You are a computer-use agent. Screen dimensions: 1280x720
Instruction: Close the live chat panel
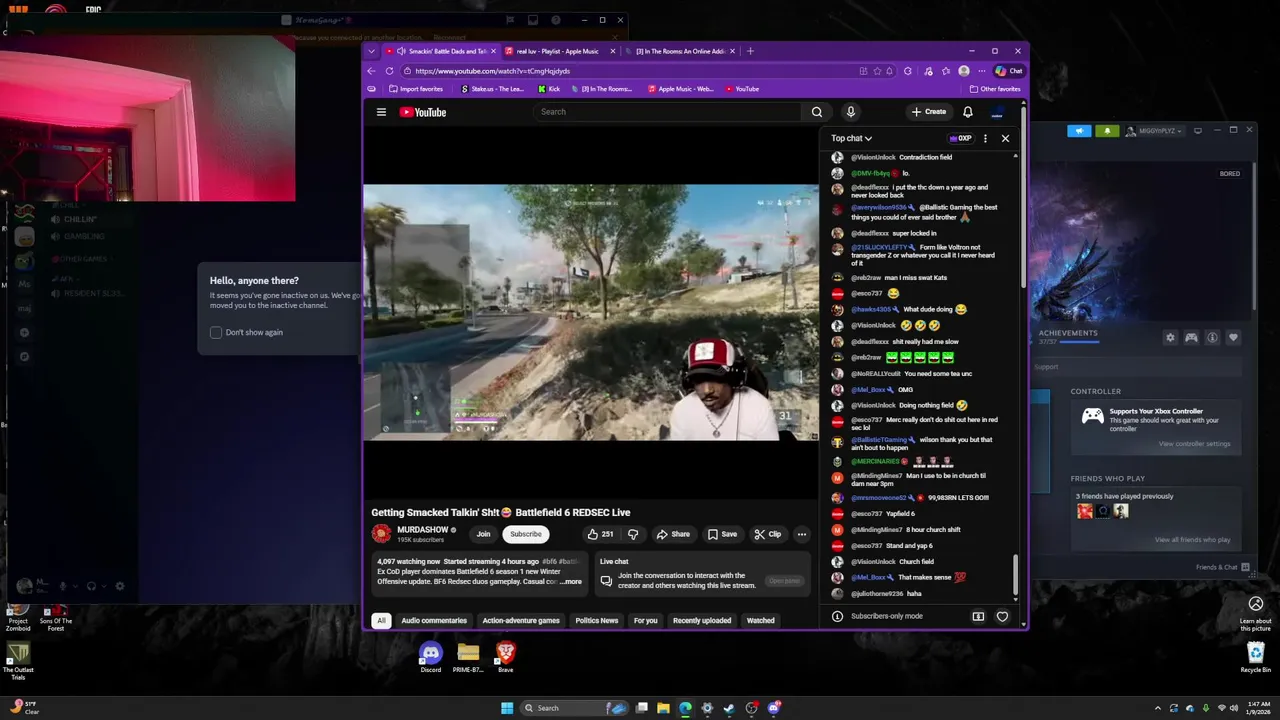coord(1005,138)
